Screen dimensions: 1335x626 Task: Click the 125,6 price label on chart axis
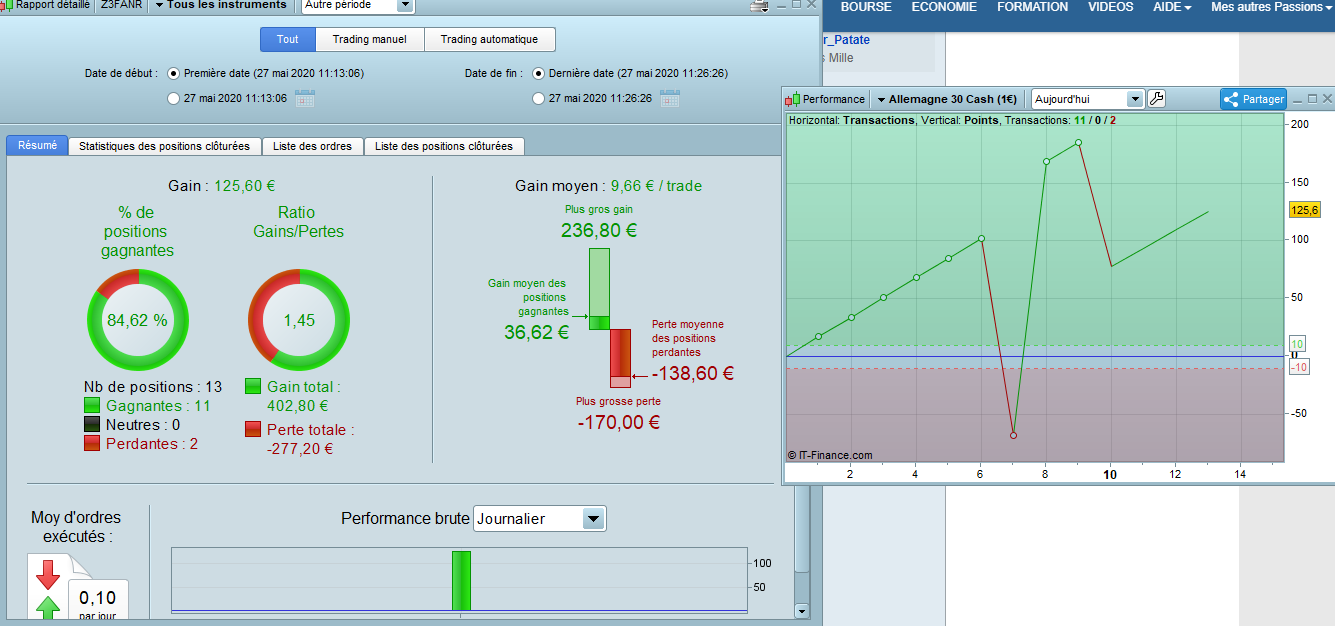click(1305, 210)
